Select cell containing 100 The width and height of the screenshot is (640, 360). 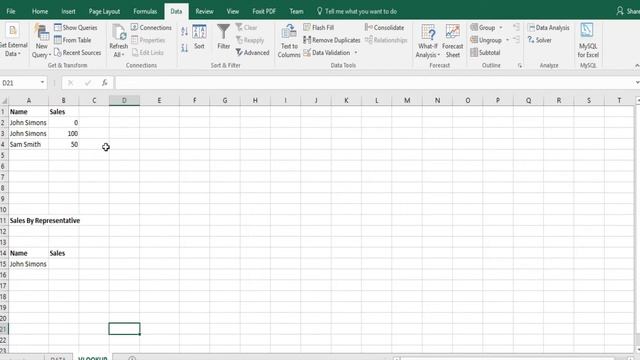[64, 133]
